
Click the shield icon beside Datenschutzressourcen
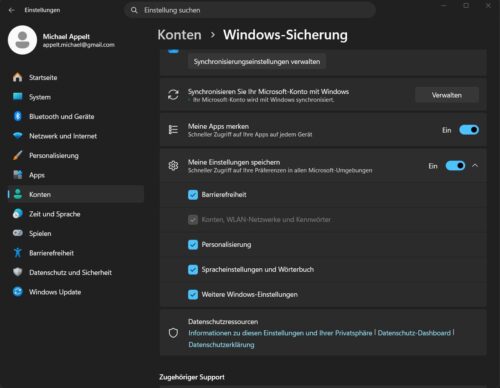tap(173, 333)
